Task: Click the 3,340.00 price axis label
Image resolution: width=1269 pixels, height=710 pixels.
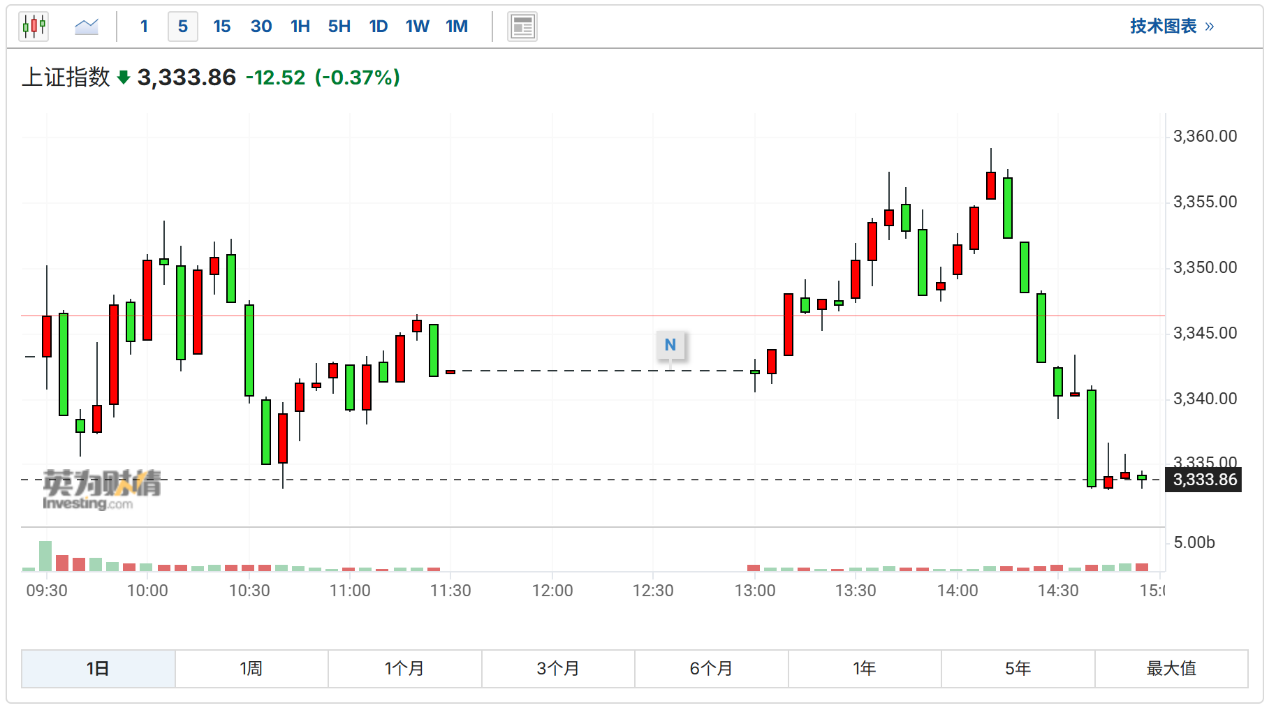Action: pos(1205,399)
